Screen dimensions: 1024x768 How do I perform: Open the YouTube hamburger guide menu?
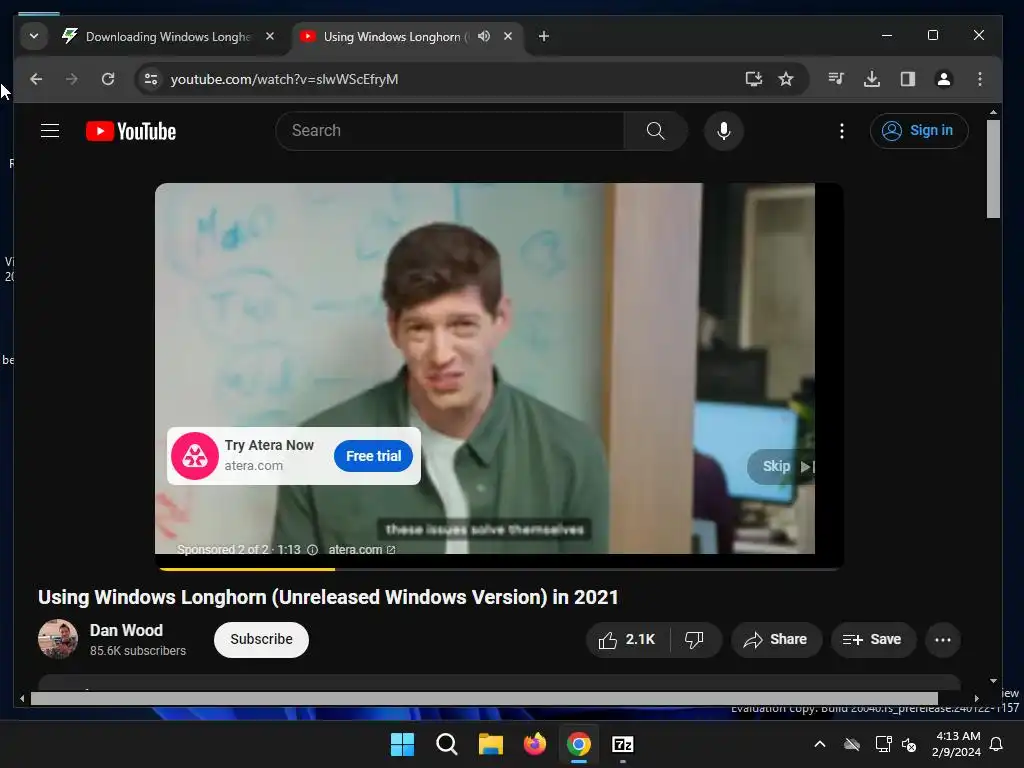click(50, 131)
